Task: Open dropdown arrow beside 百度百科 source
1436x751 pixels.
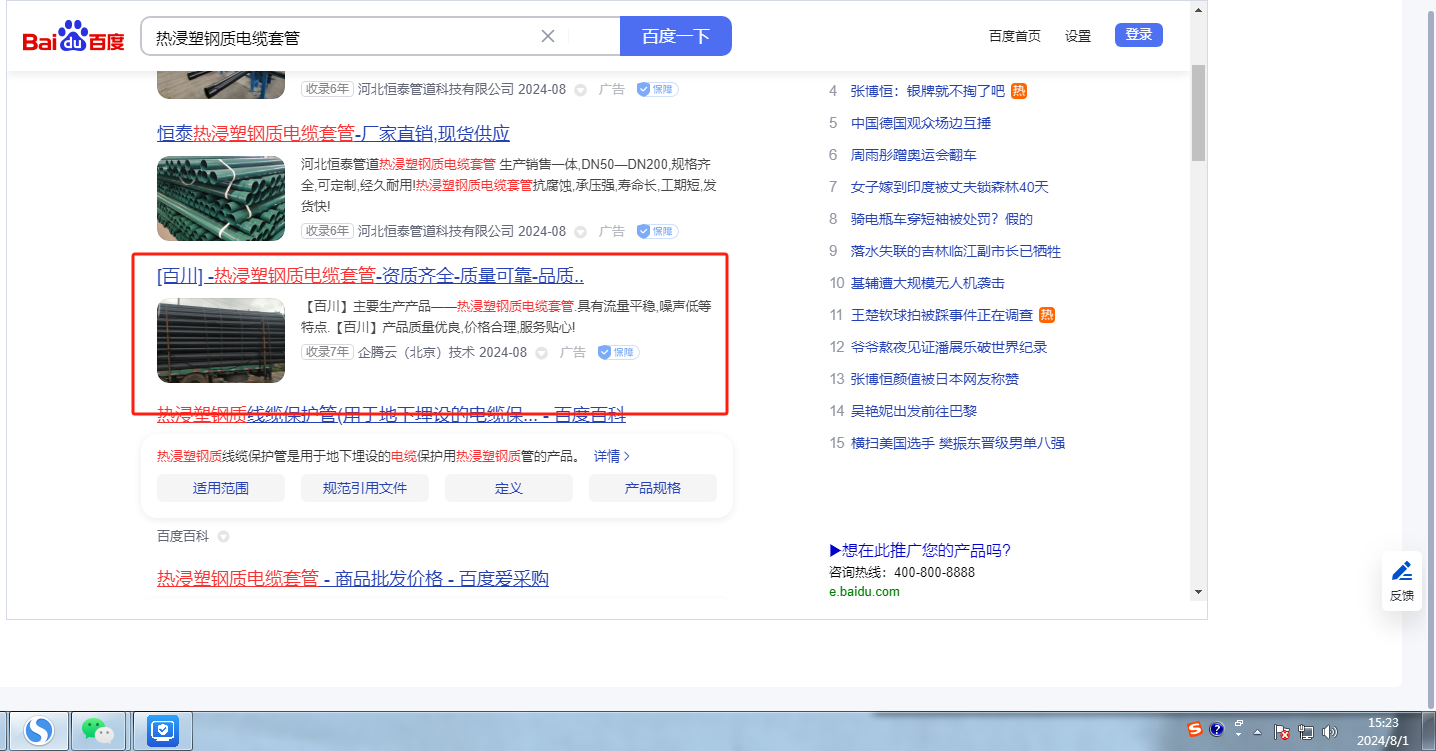Action: click(x=223, y=537)
